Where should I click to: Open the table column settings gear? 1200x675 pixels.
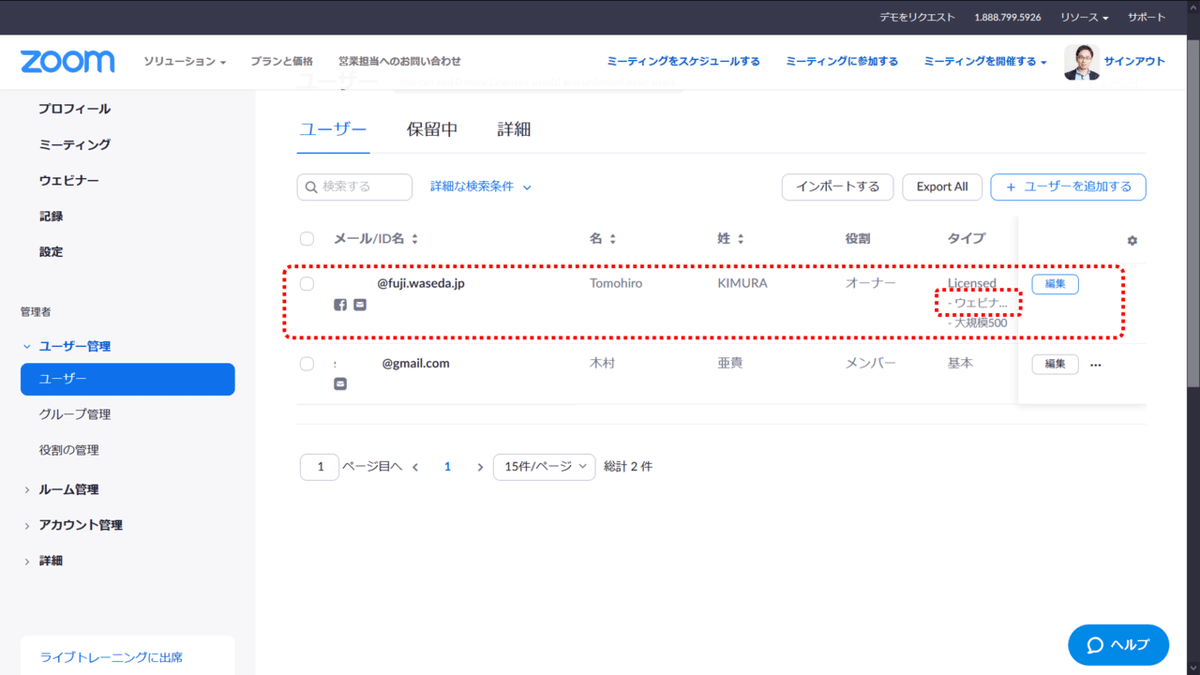1131,239
